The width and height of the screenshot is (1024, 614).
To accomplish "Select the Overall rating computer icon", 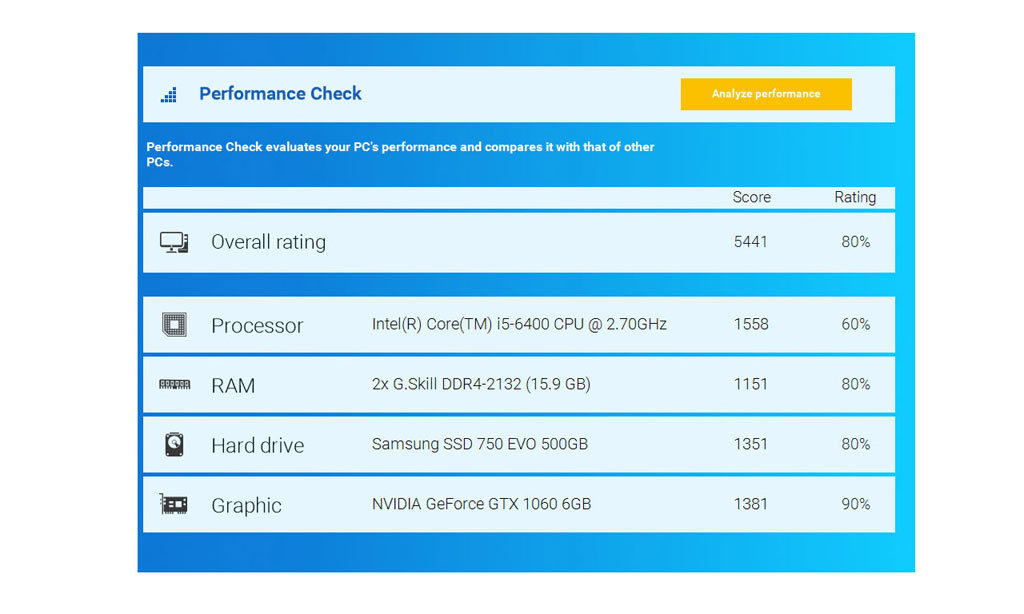I will (x=174, y=242).
